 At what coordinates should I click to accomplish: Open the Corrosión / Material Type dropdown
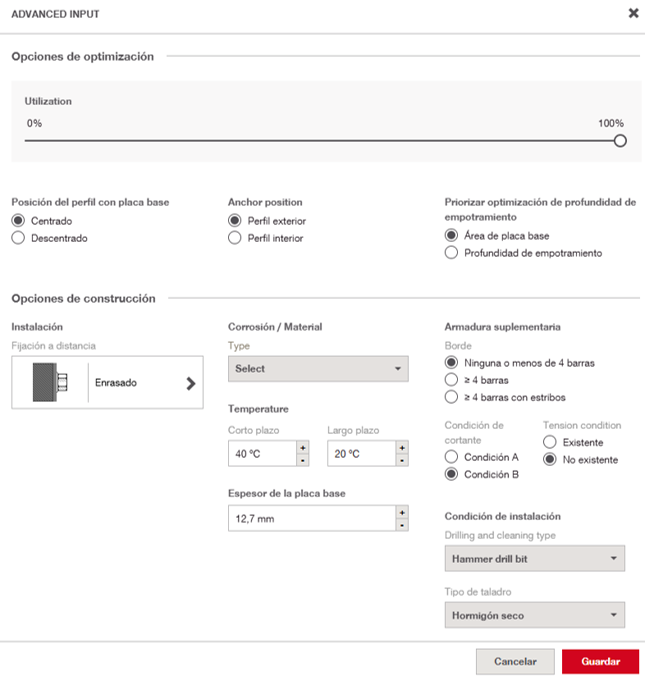click(318, 369)
